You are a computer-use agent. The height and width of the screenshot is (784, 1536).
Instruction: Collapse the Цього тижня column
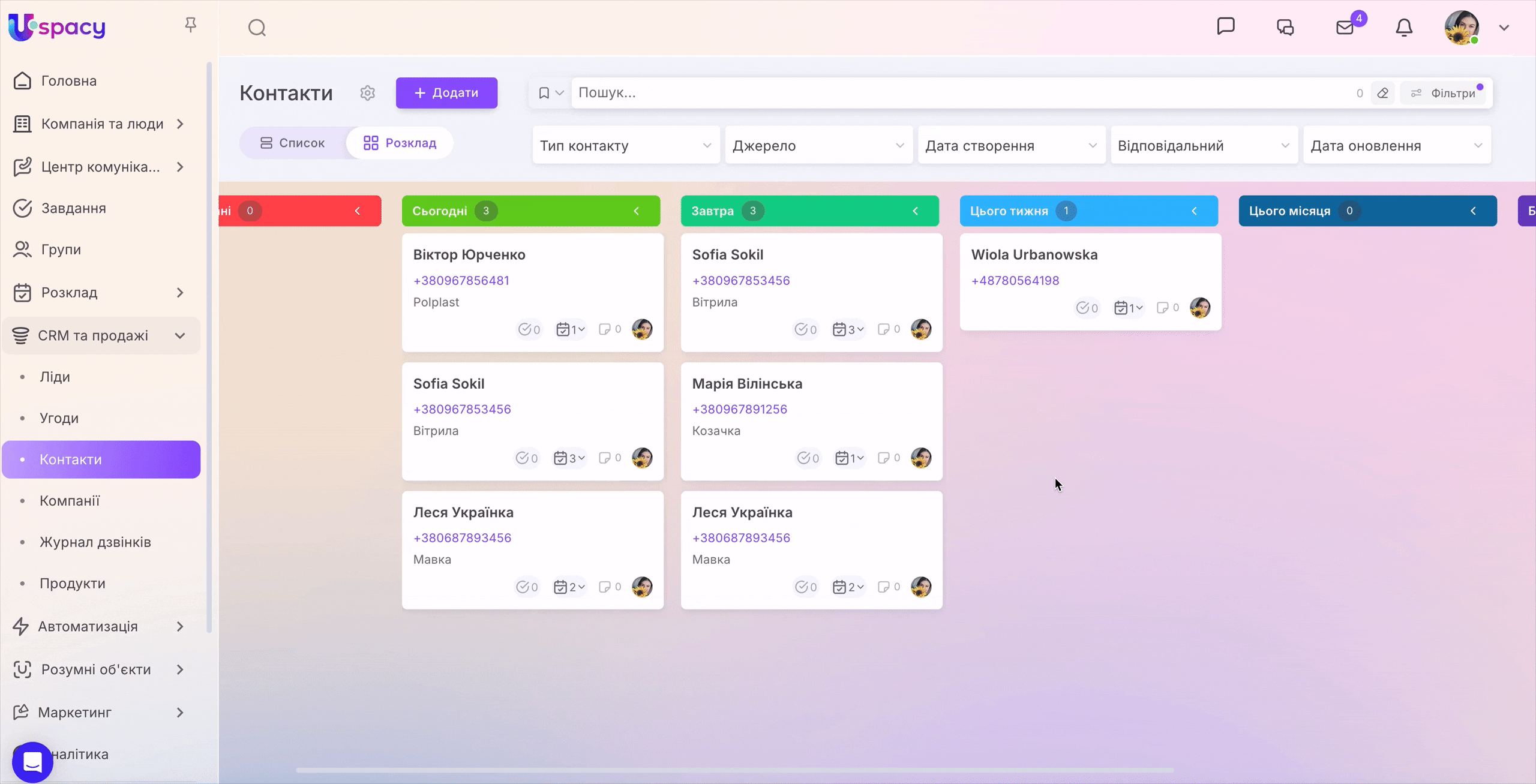[1195, 211]
